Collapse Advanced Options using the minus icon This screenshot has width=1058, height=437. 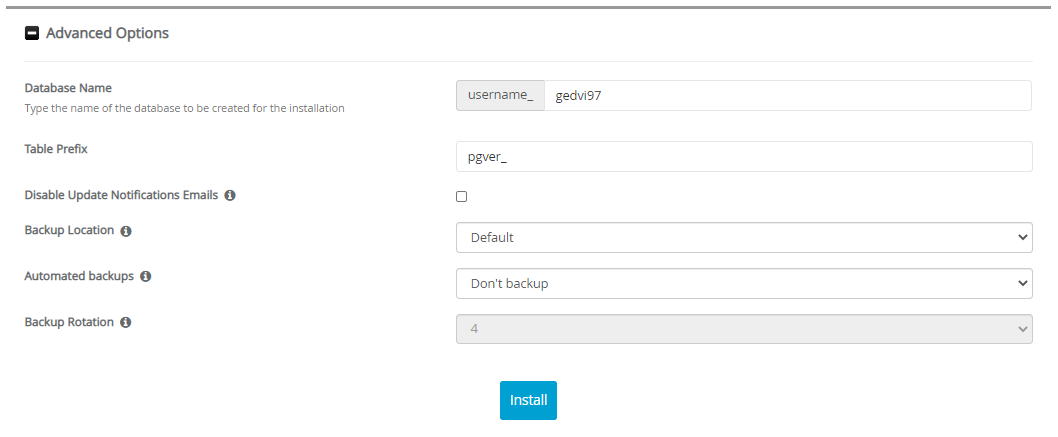(x=32, y=33)
